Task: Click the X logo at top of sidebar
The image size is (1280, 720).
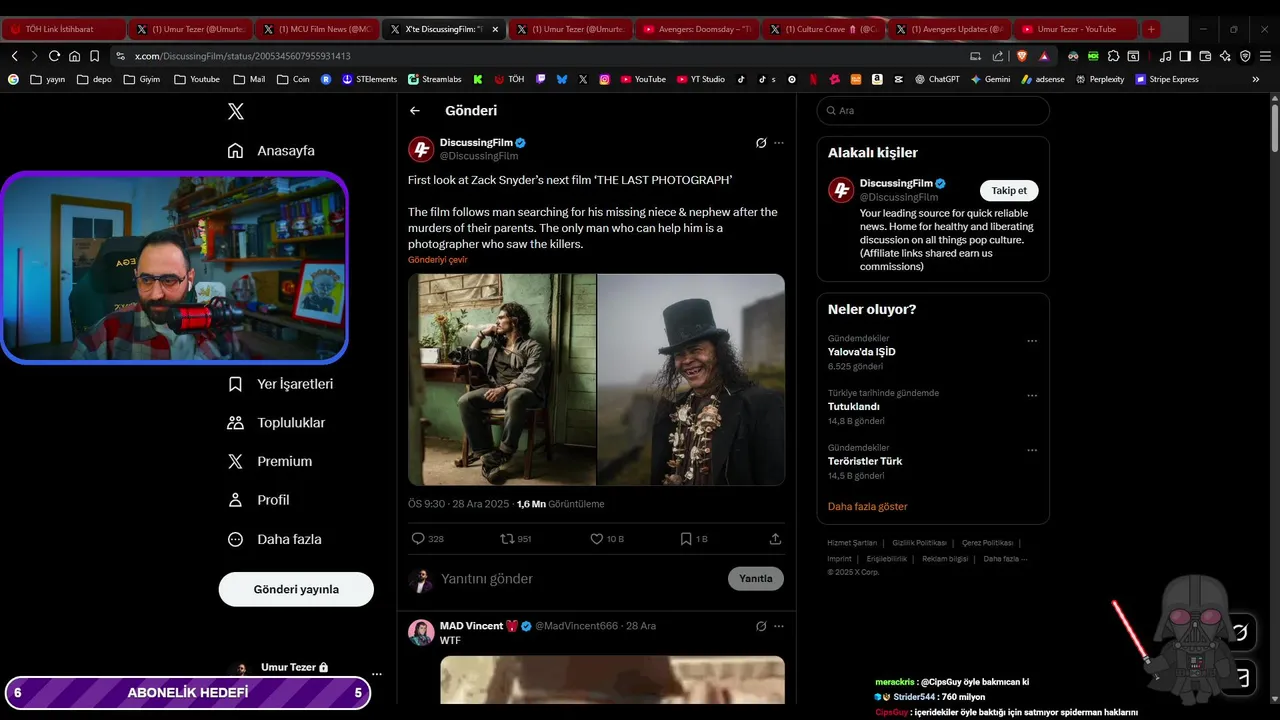Action: tap(236, 111)
